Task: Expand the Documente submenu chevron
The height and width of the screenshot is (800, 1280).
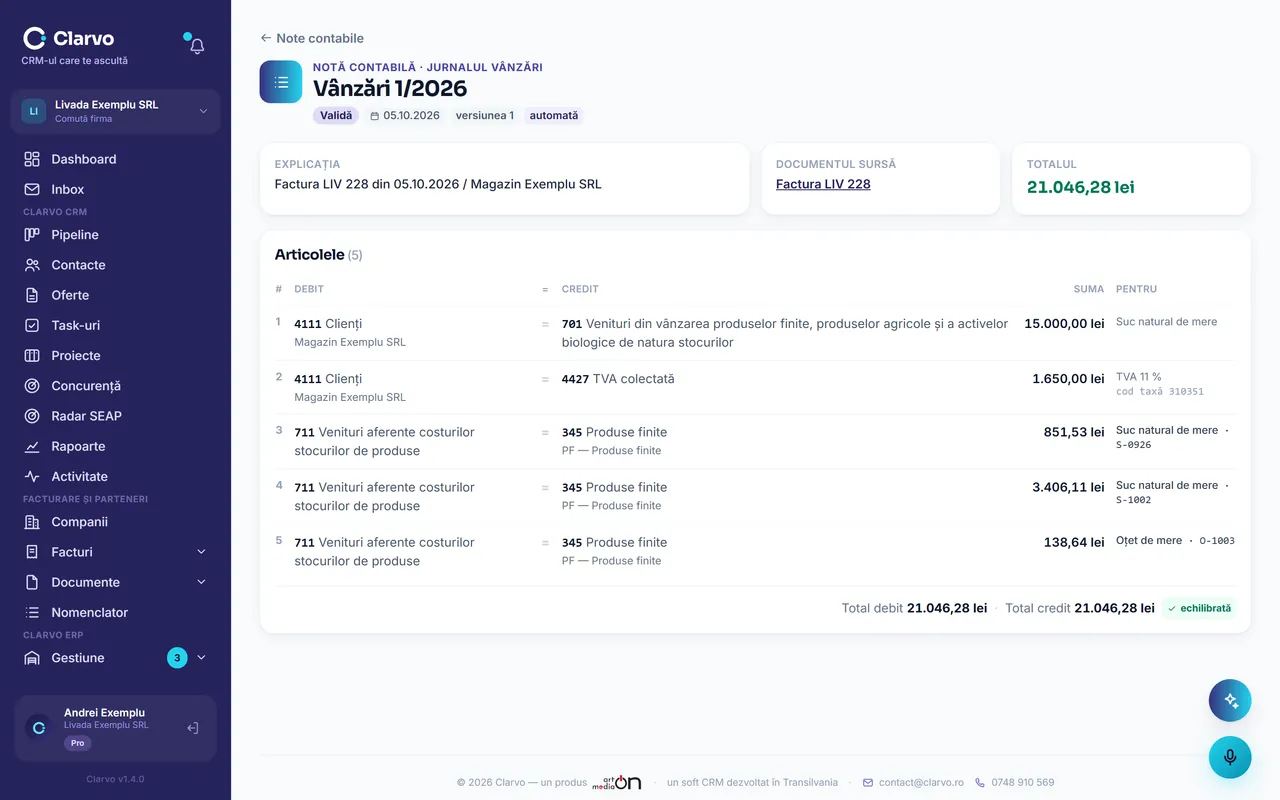Action: click(201, 582)
